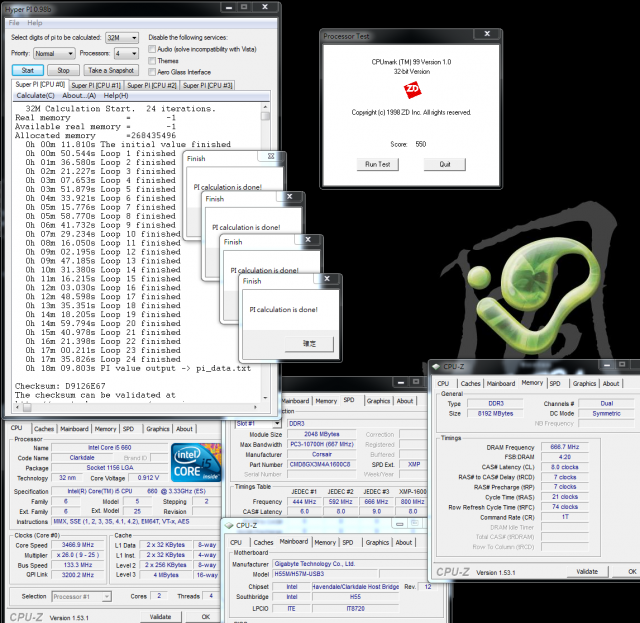Open Caches tab in CPU-Z Memory window
Image resolution: width=640 pixels, height=623 pixels.
click(470, 383)
